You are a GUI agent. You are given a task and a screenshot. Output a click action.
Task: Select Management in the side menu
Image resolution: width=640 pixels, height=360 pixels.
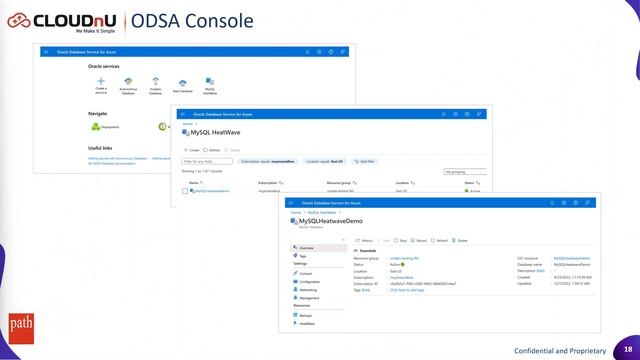[309, 298]
